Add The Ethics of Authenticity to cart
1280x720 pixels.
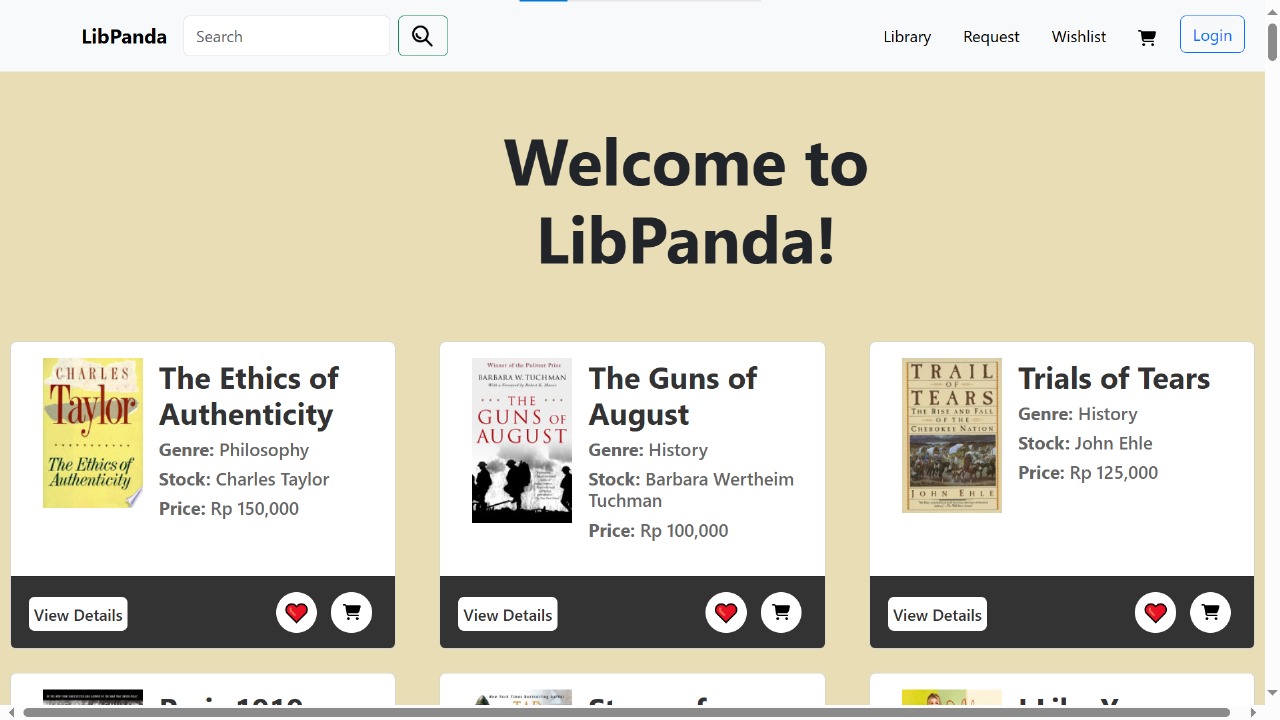point(351,612)
